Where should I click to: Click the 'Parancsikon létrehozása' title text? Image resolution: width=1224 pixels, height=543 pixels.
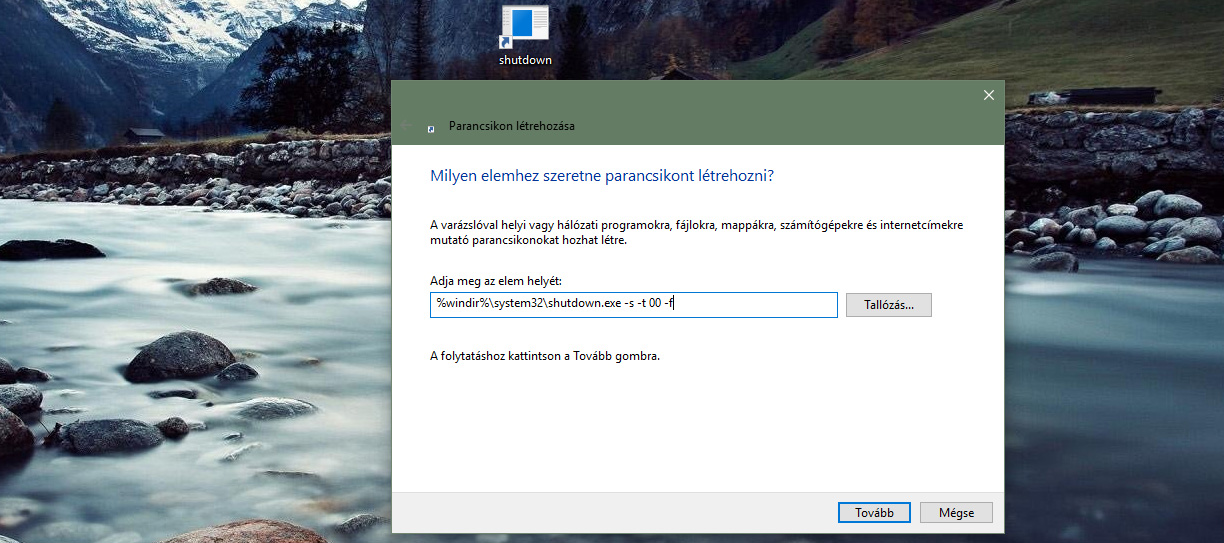pyautogui.click(x=511, y=127)
